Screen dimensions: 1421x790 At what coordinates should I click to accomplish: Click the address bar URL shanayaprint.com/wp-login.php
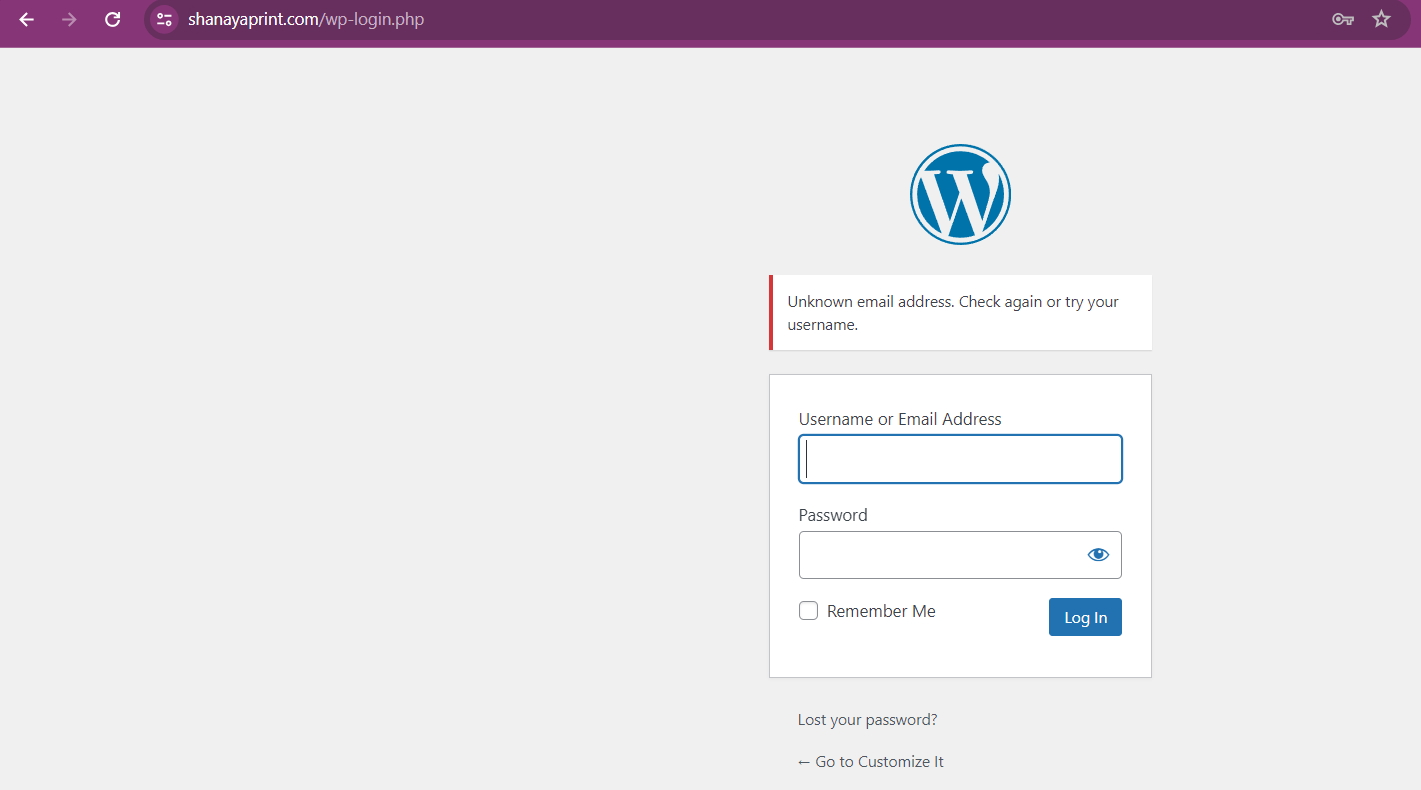coord(306,19)
